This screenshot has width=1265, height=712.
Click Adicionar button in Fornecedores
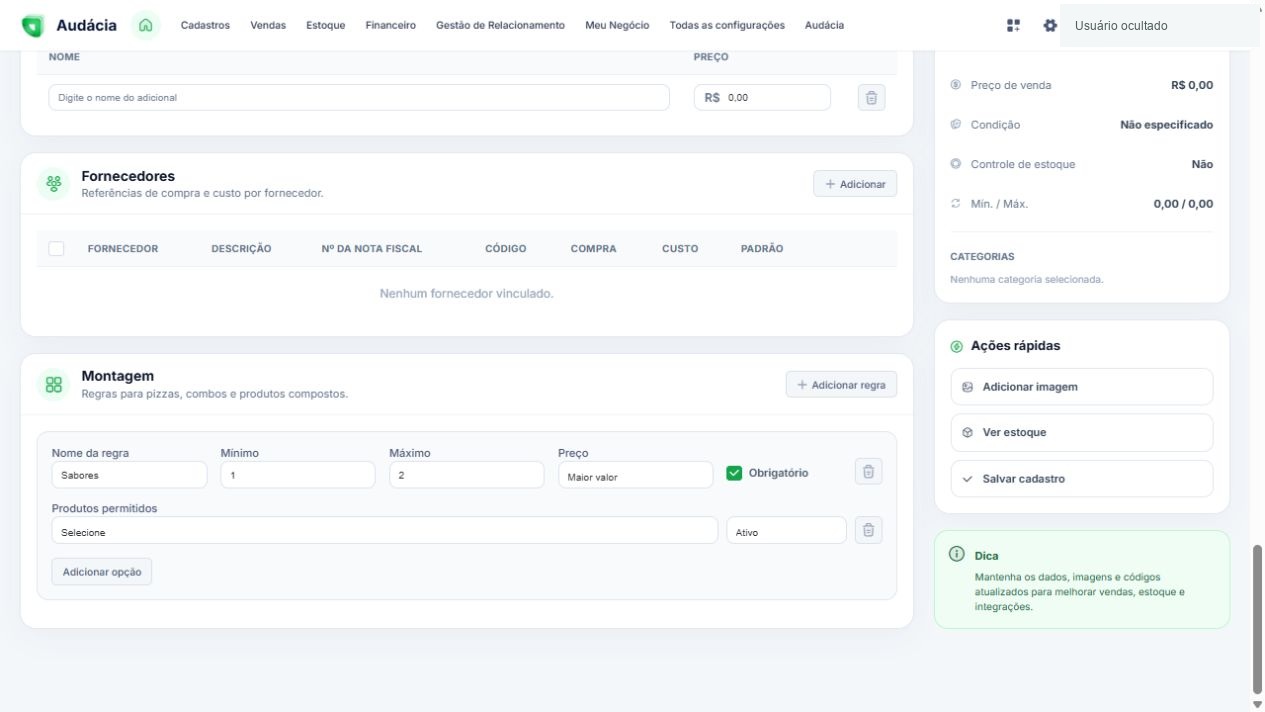855,184
